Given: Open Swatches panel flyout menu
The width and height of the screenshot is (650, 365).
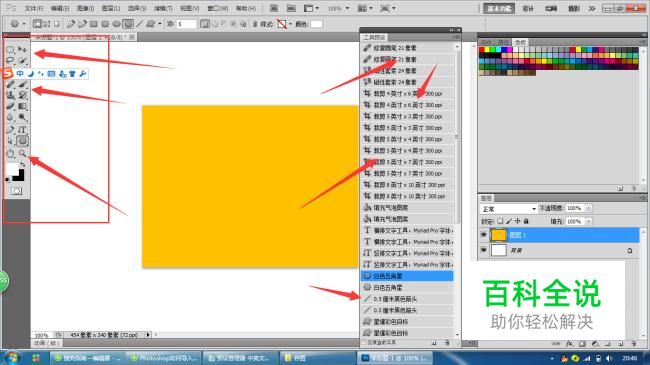Looking at the screenshot, I should tap(642, 42).
